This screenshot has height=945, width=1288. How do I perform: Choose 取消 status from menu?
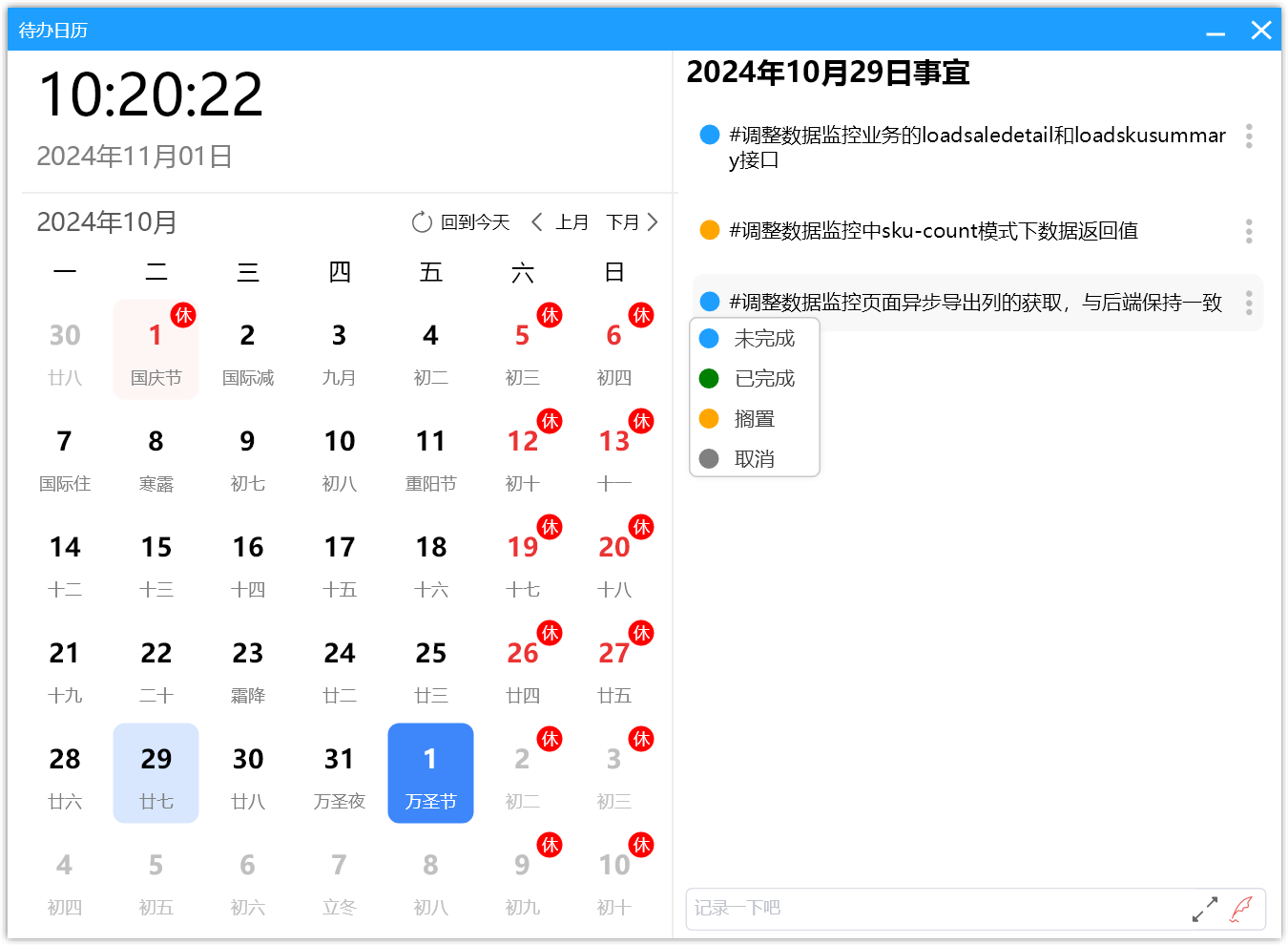coord(754,459)
